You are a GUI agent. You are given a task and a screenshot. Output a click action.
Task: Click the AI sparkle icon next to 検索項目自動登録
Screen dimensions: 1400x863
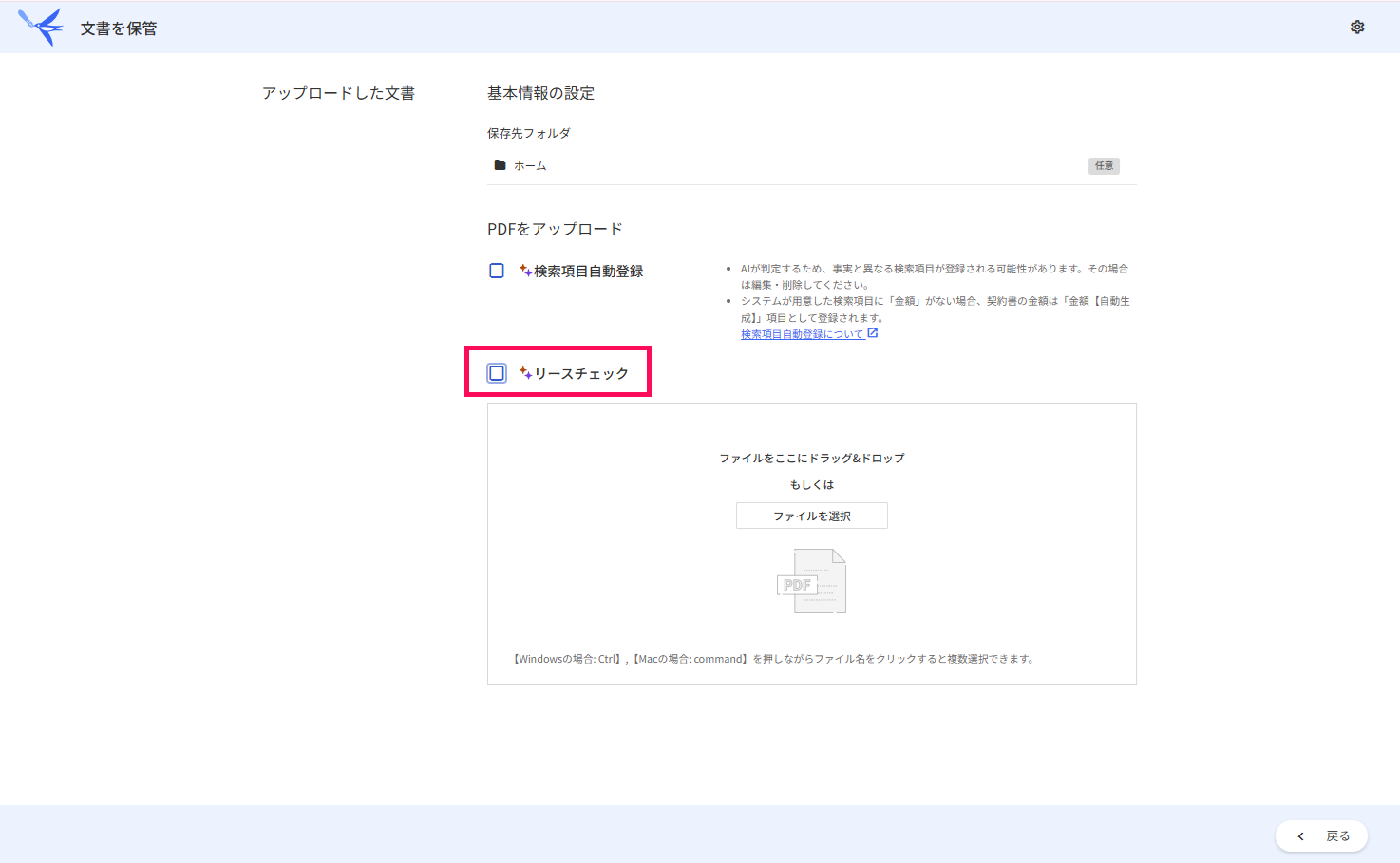coord(524,270)
